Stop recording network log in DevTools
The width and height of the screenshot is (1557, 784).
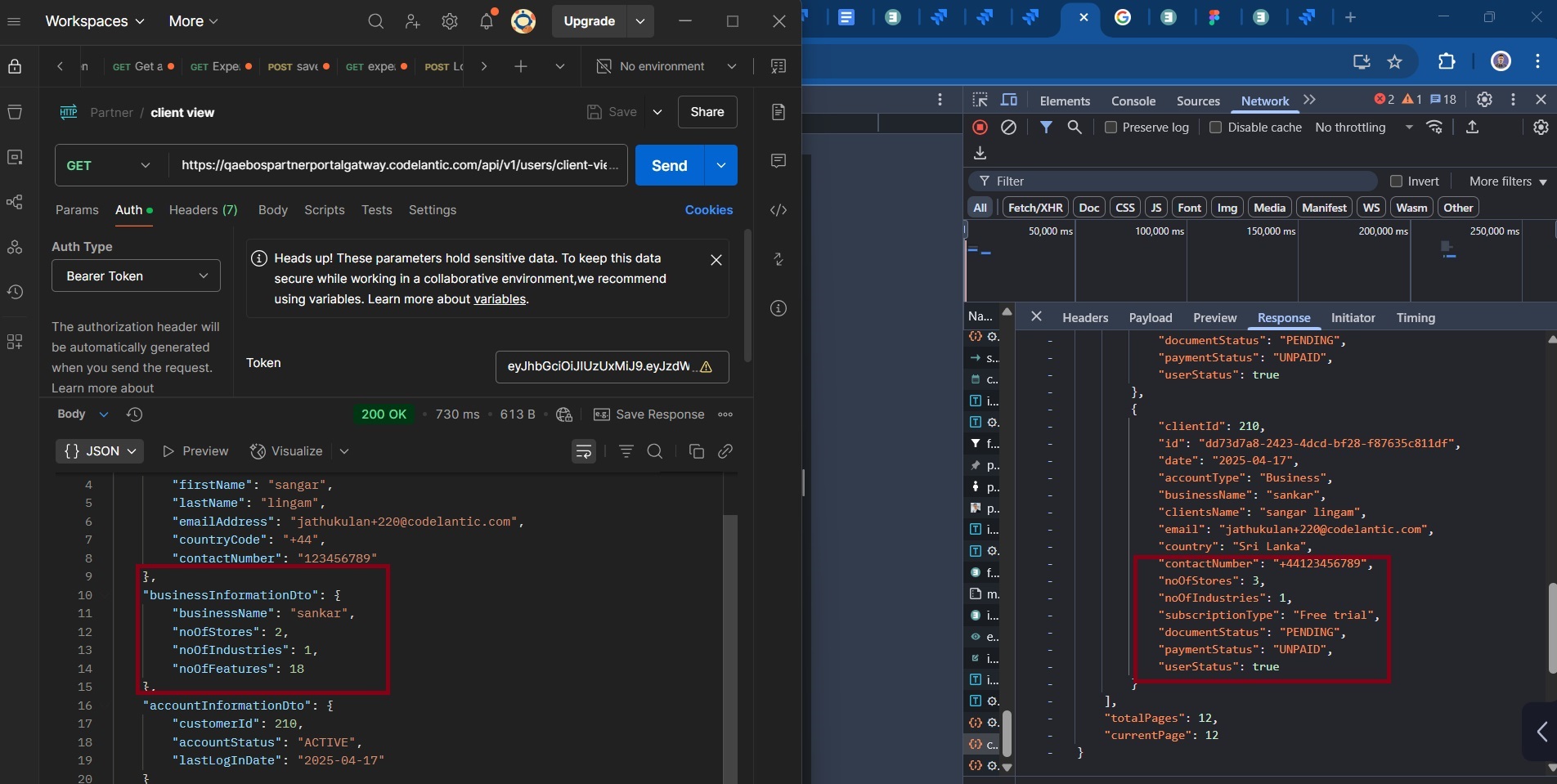[x=980, y=128]
